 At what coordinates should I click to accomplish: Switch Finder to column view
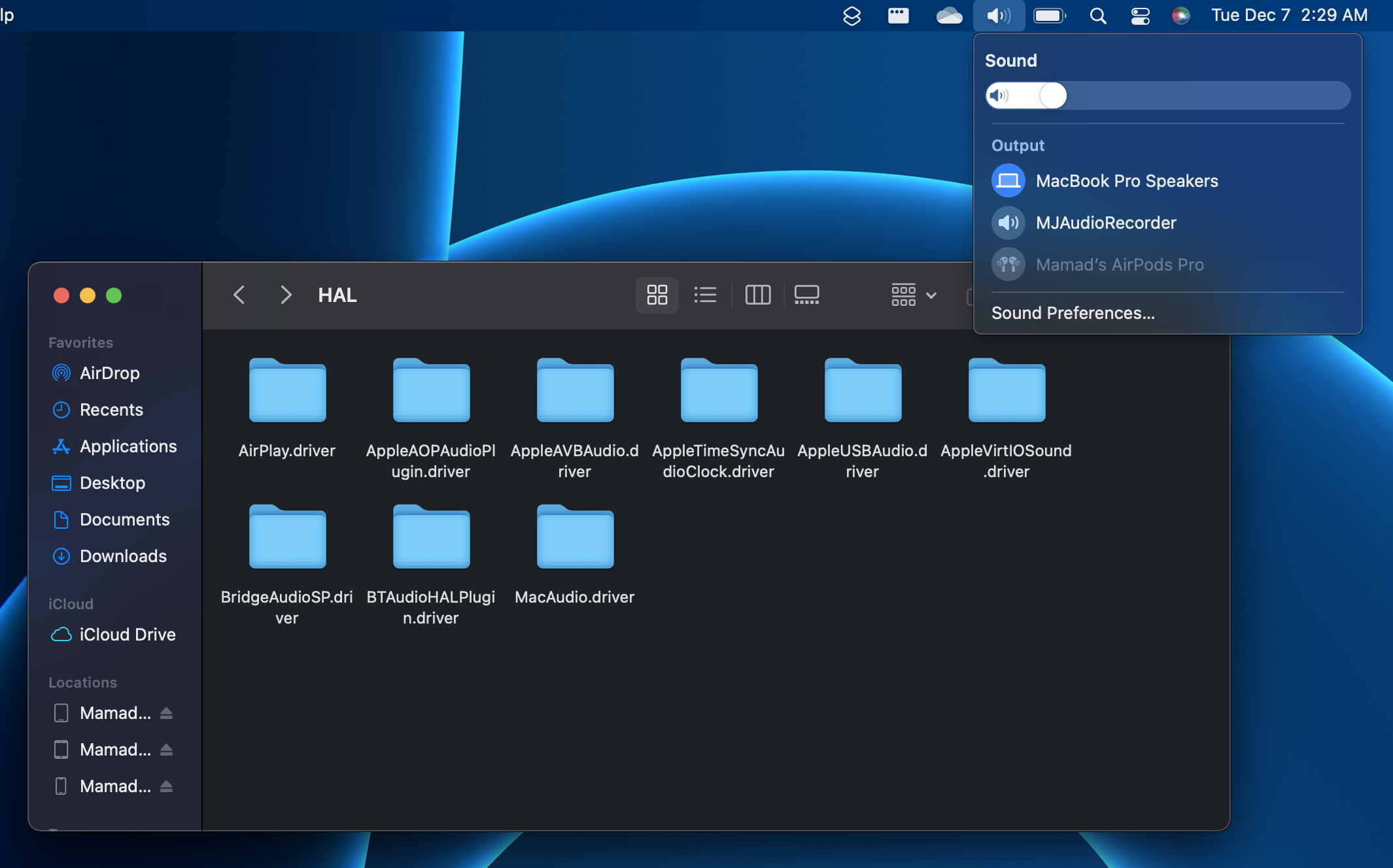(x=757, y=295)
